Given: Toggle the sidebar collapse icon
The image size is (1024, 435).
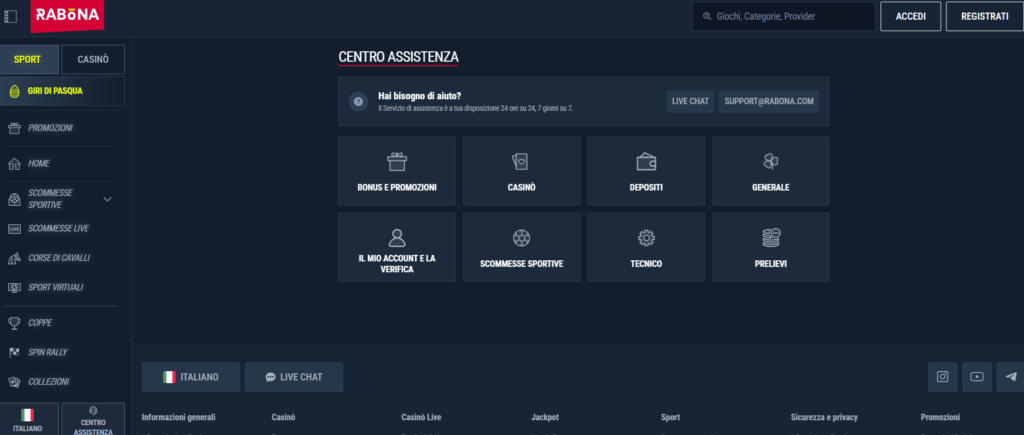Looking at the screenshot, I should 10,16.
